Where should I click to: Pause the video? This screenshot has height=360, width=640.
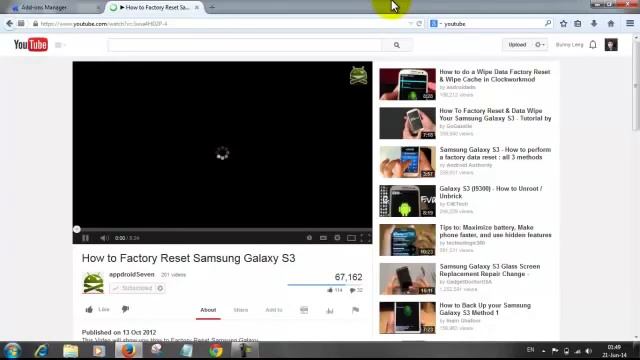pyautogui.click(x=85, y=238)
